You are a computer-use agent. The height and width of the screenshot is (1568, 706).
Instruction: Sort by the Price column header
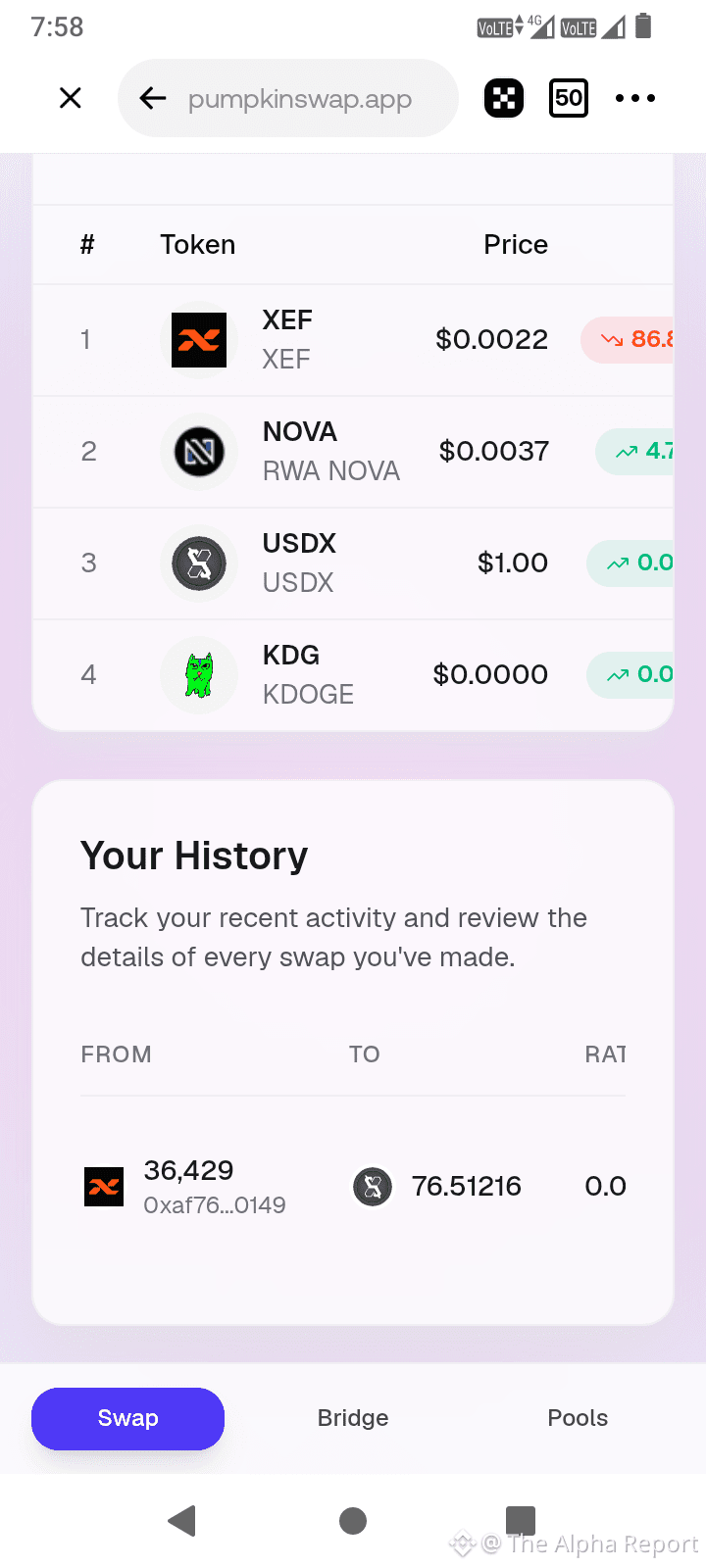tap(516, 245)
